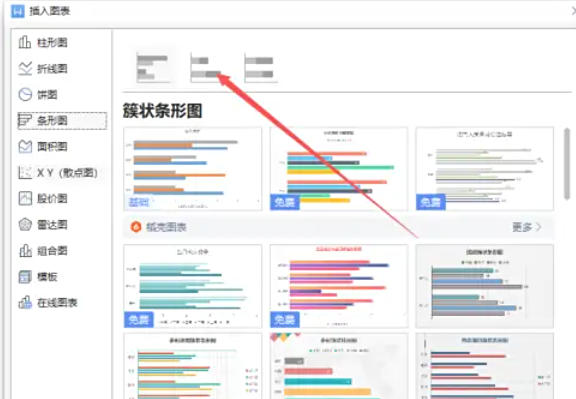The height and width of the screenshot is (399, 576).
Task: Select the bar thumbnail with bunting flags
Action: click(339, 366)
